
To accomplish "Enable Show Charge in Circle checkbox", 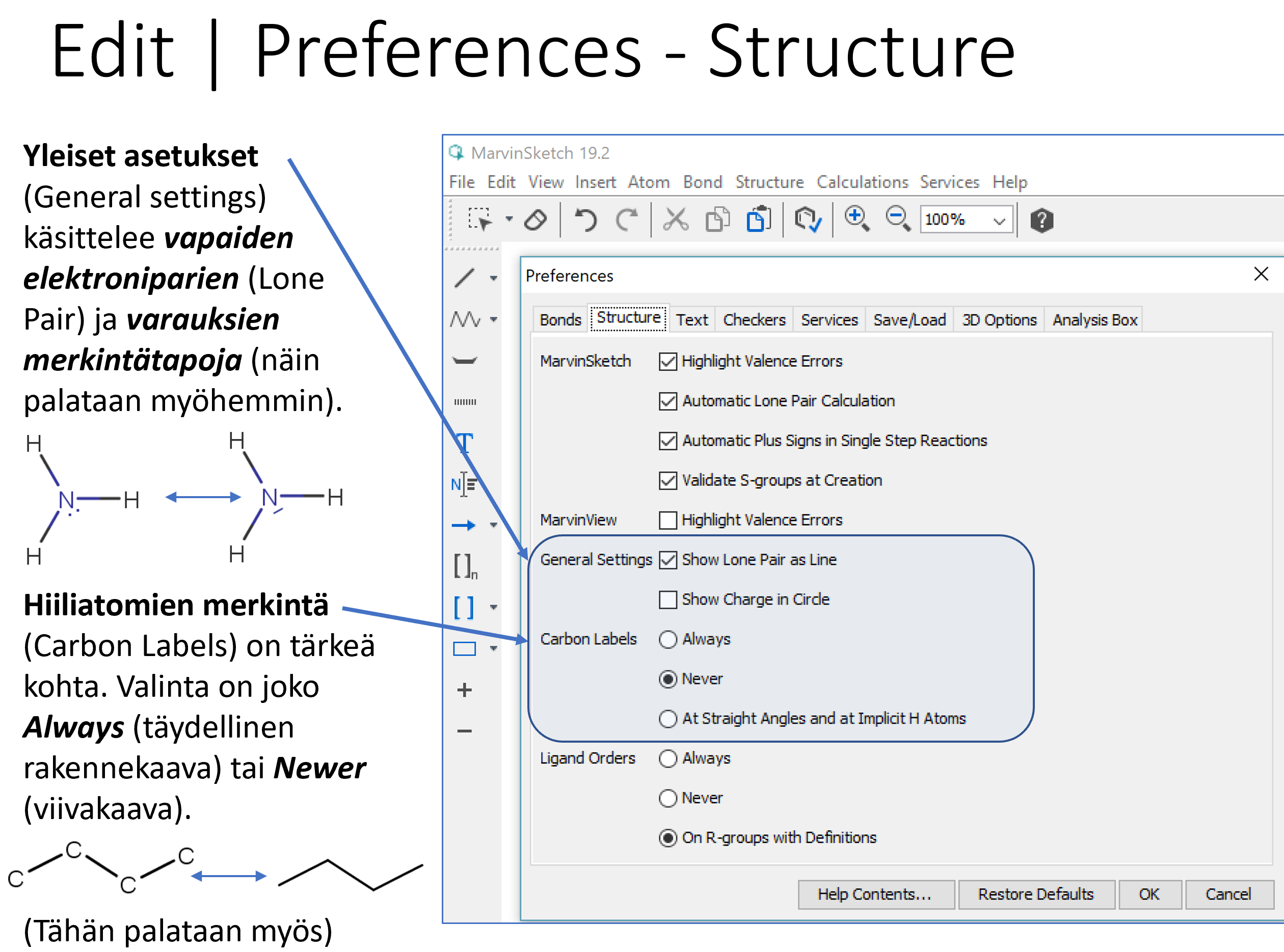I will [x=667, y=600].
